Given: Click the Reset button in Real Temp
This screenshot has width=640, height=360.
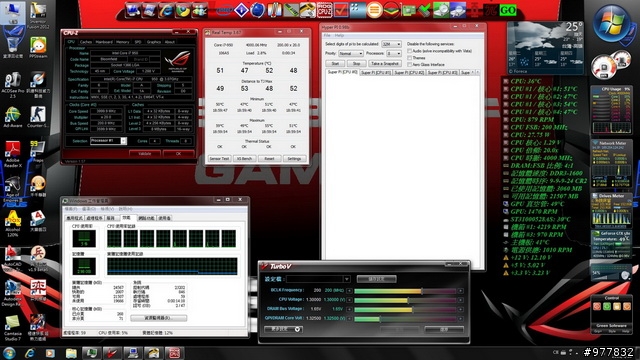Looking at the screenshot, I should pyautogui.click(x=269, y=158).
